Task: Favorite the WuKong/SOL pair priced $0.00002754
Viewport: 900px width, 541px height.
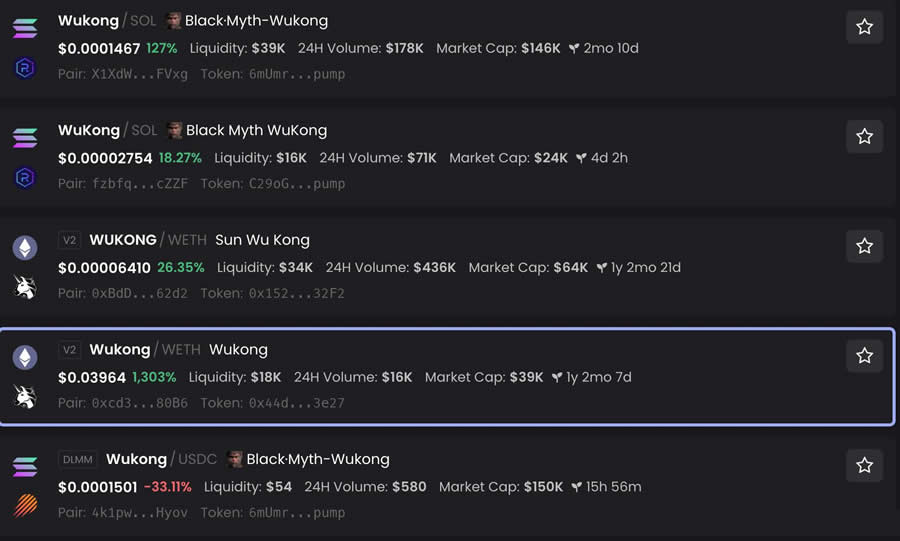Action: pyautogui.click(x=864, y=136)
